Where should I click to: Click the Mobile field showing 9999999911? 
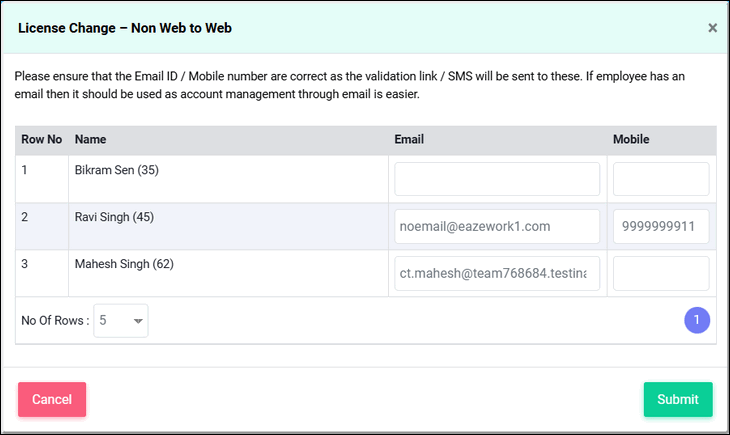click(x=661, y=226)
